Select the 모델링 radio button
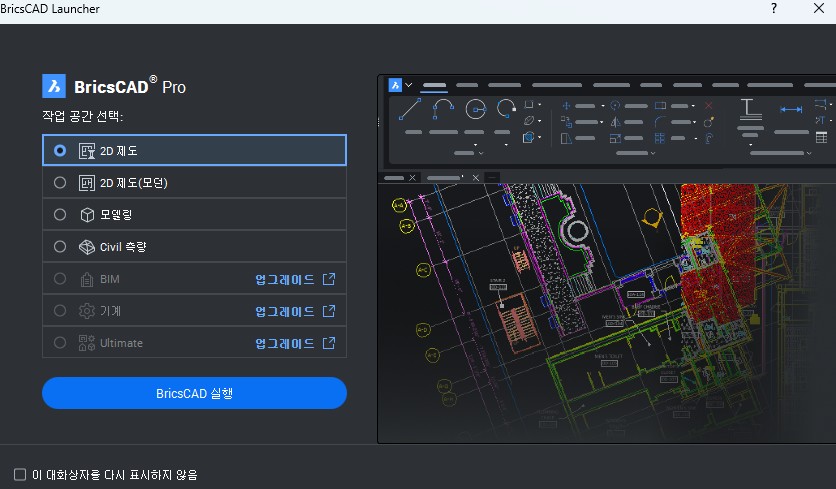This screenshot has width=836, height=489. (60, 214)
